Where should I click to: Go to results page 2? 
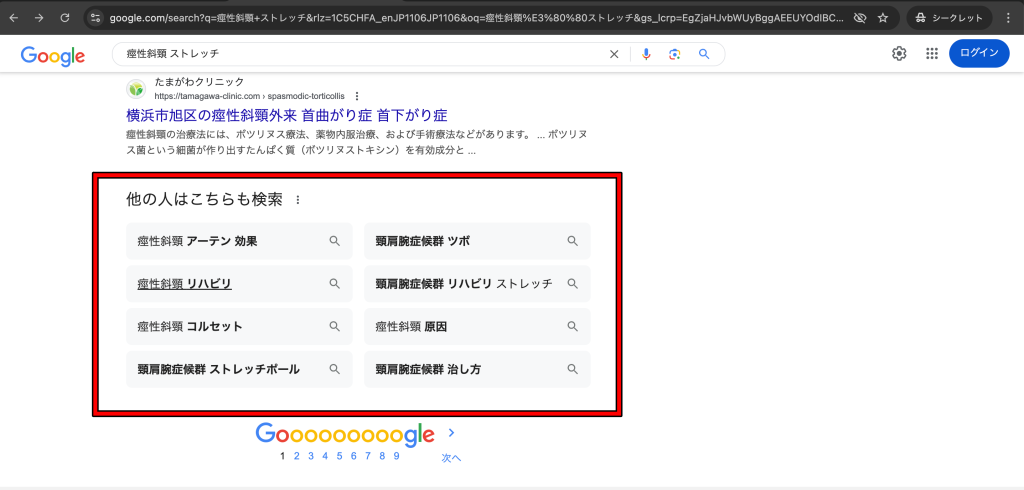297,456
